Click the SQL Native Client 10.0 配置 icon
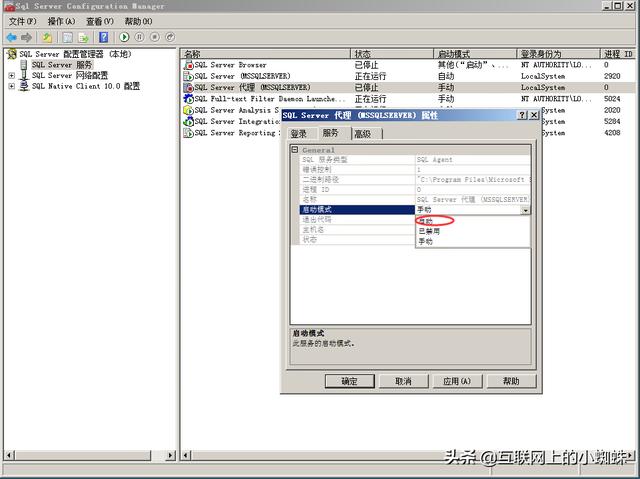The height and width of the screenshot is (479, 640). click(24, 86)
